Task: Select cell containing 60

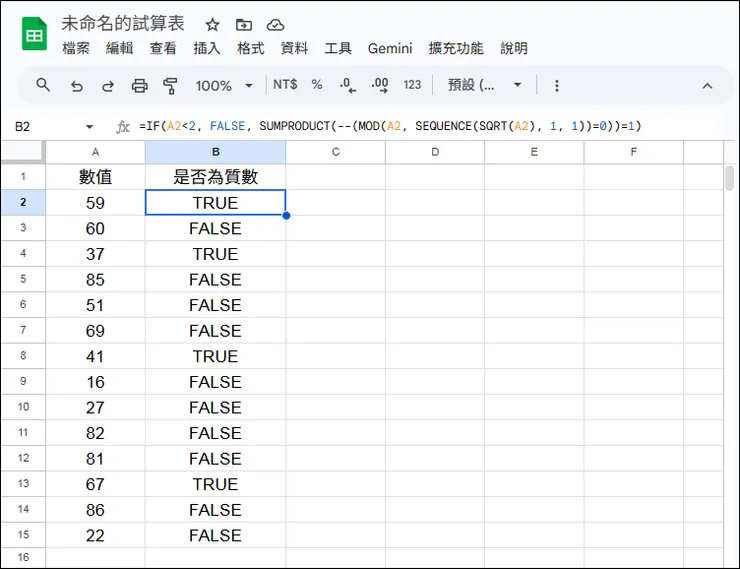Action: [95, 228]
